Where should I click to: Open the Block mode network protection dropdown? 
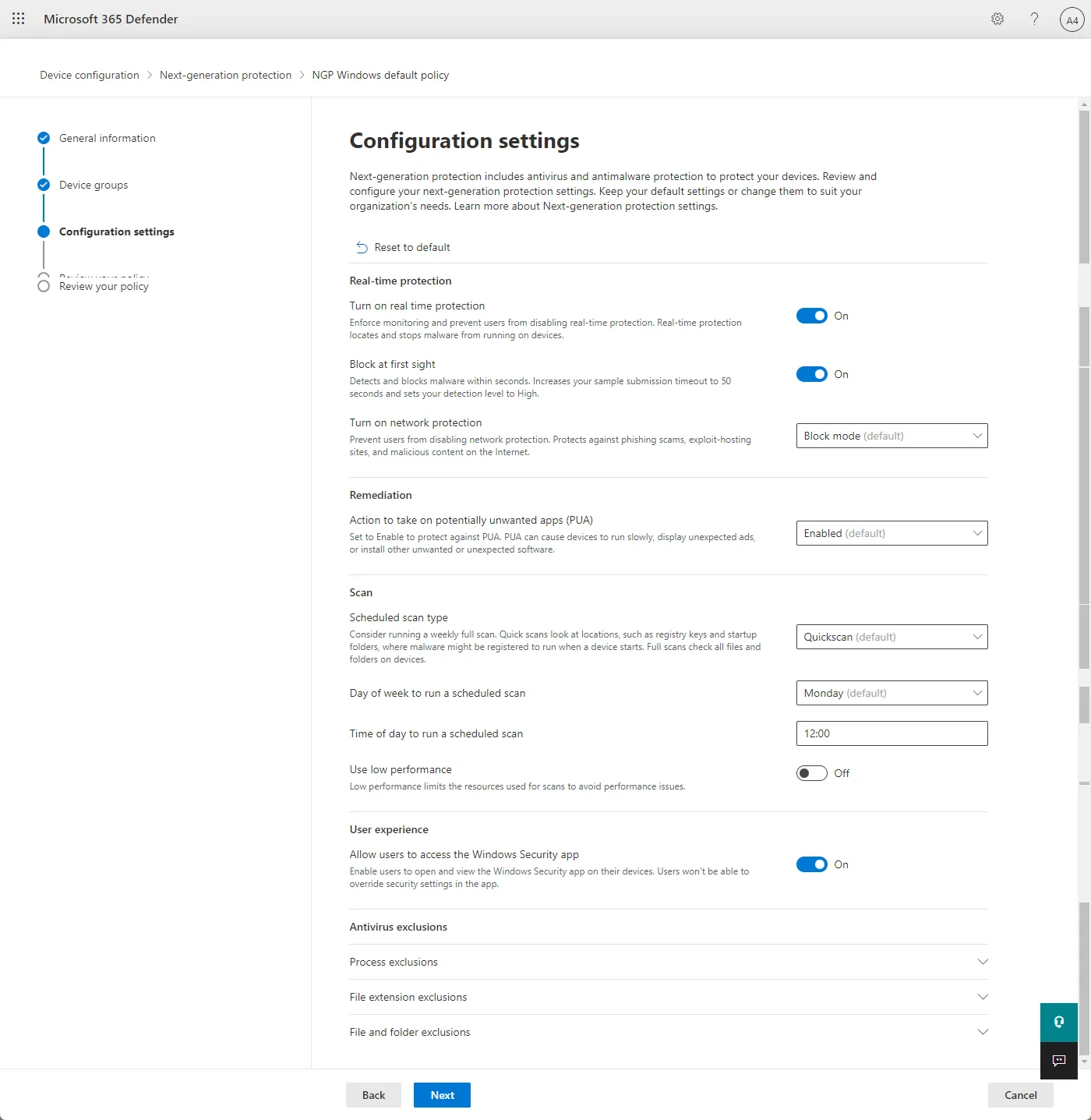(892, 436)
